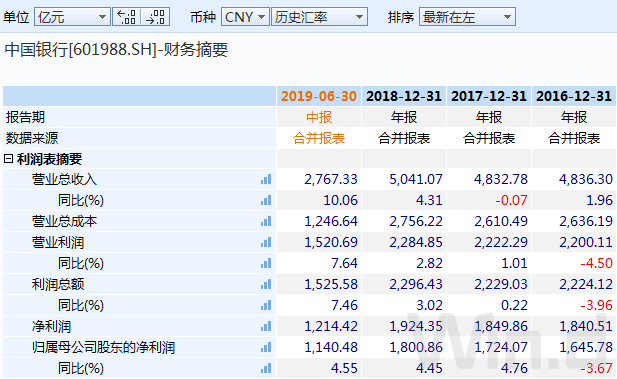This screenshot has height=379, width=617.
Task: Open chart icon for 利润总额 row
Action: [x=266, y=284]
